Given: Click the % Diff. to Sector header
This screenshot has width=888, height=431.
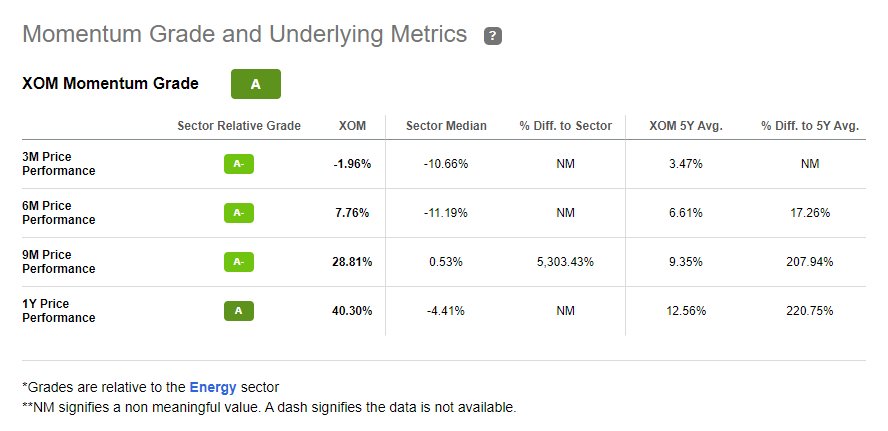Looking at the screenshot, I should pyautogui.click(x=566, y=126).
